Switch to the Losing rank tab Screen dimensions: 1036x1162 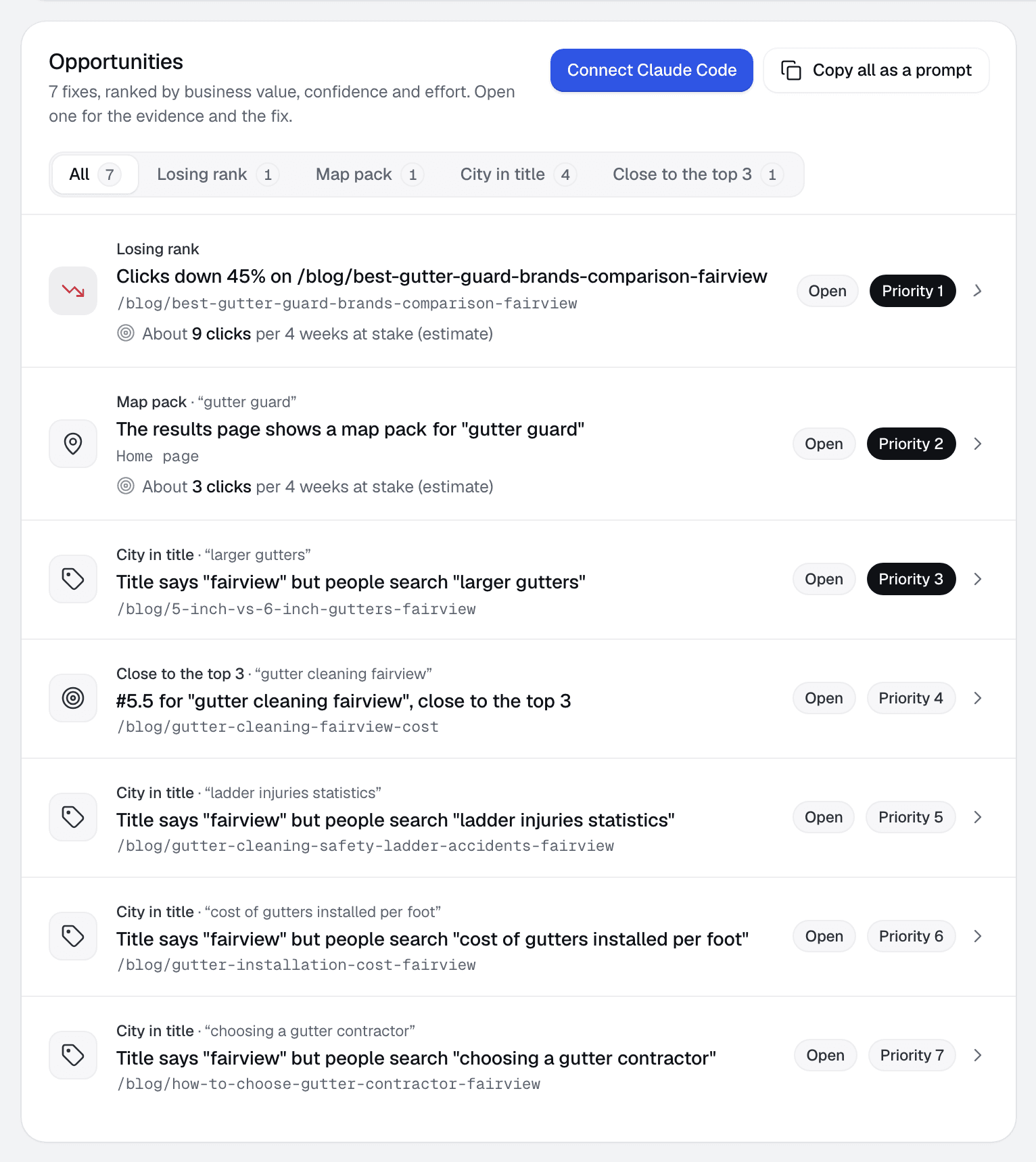pyautogui.click(x=218, y=175)
